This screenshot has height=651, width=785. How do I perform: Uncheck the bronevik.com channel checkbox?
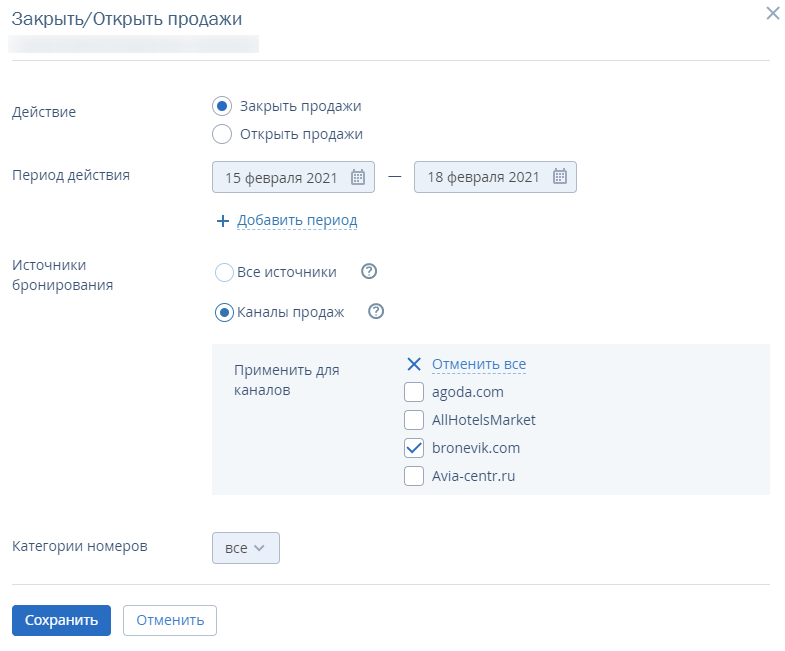point(414,448)
